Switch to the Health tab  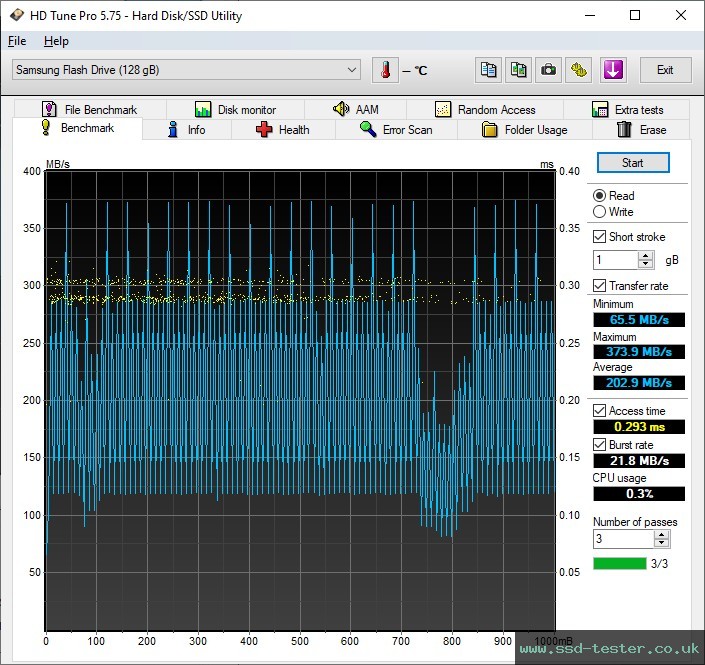[x=283, y=129]
